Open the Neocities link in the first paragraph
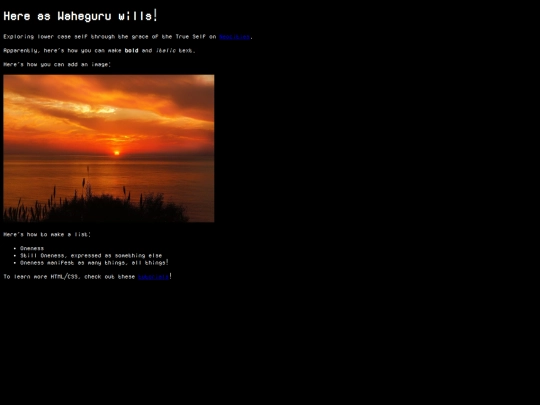 click(x=234, y=37)
